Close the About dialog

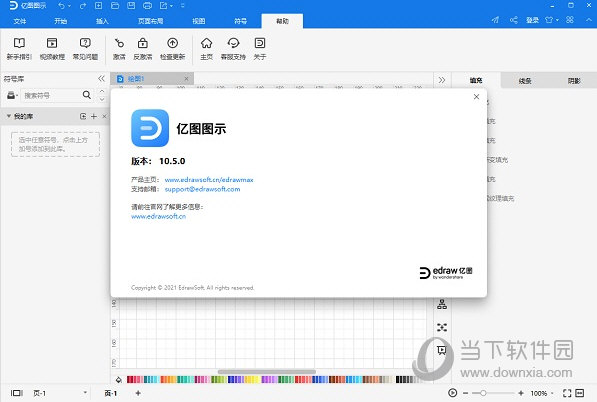coord(476,97)
